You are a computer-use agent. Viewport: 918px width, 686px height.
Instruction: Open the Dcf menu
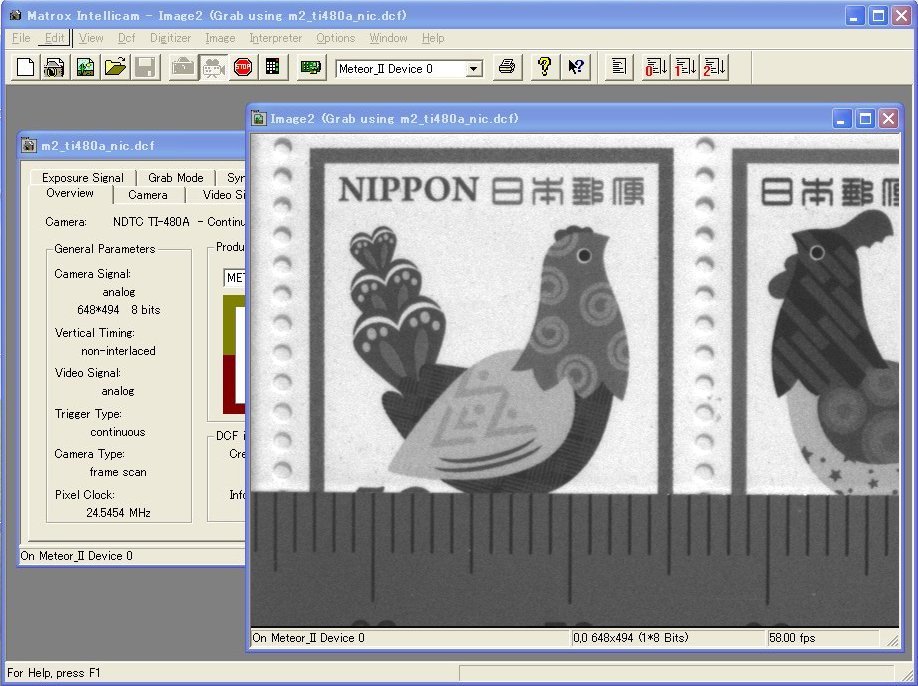126,38
